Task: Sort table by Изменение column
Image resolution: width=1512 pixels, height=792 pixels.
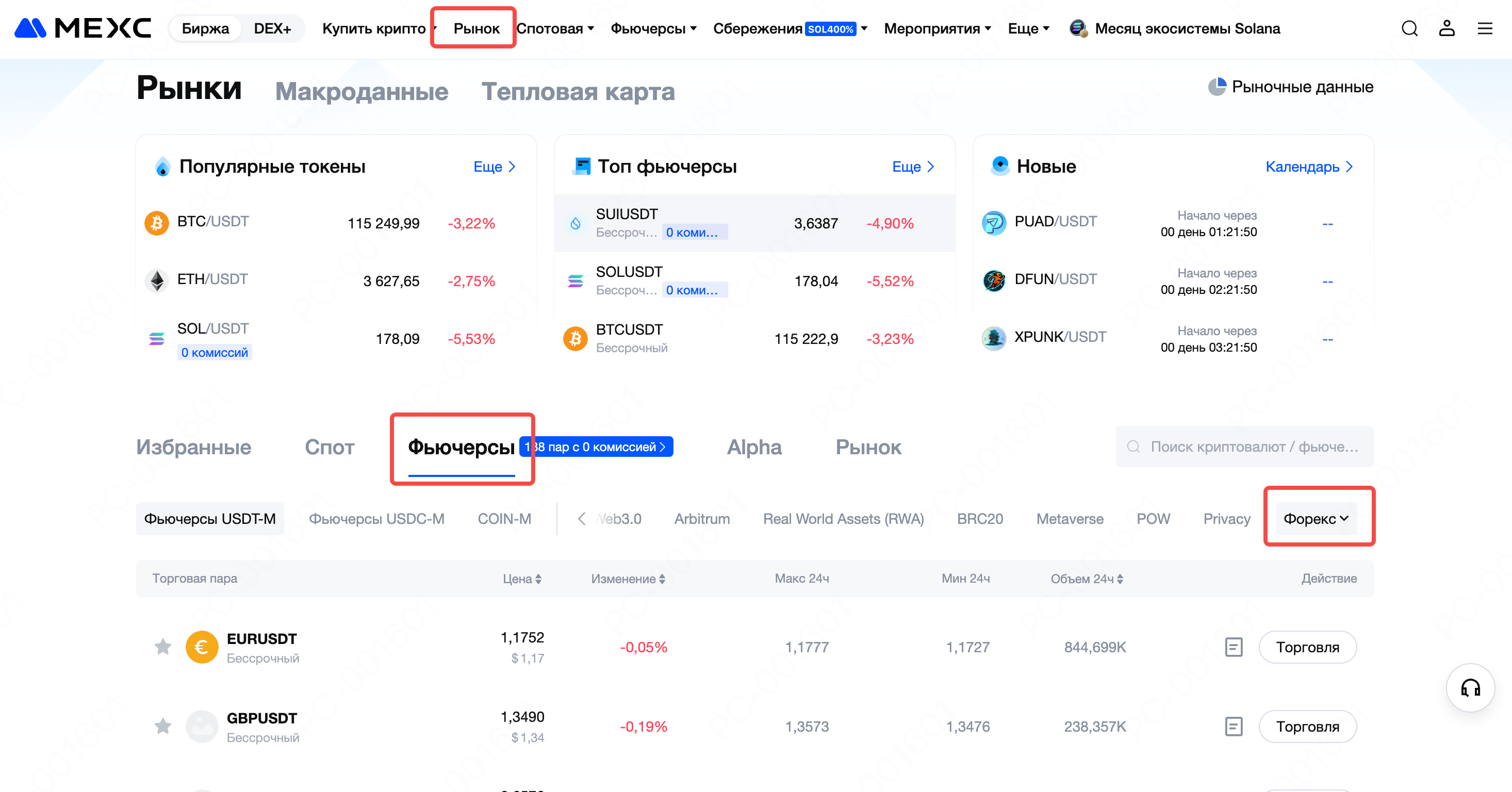Action: click(628, 579)
